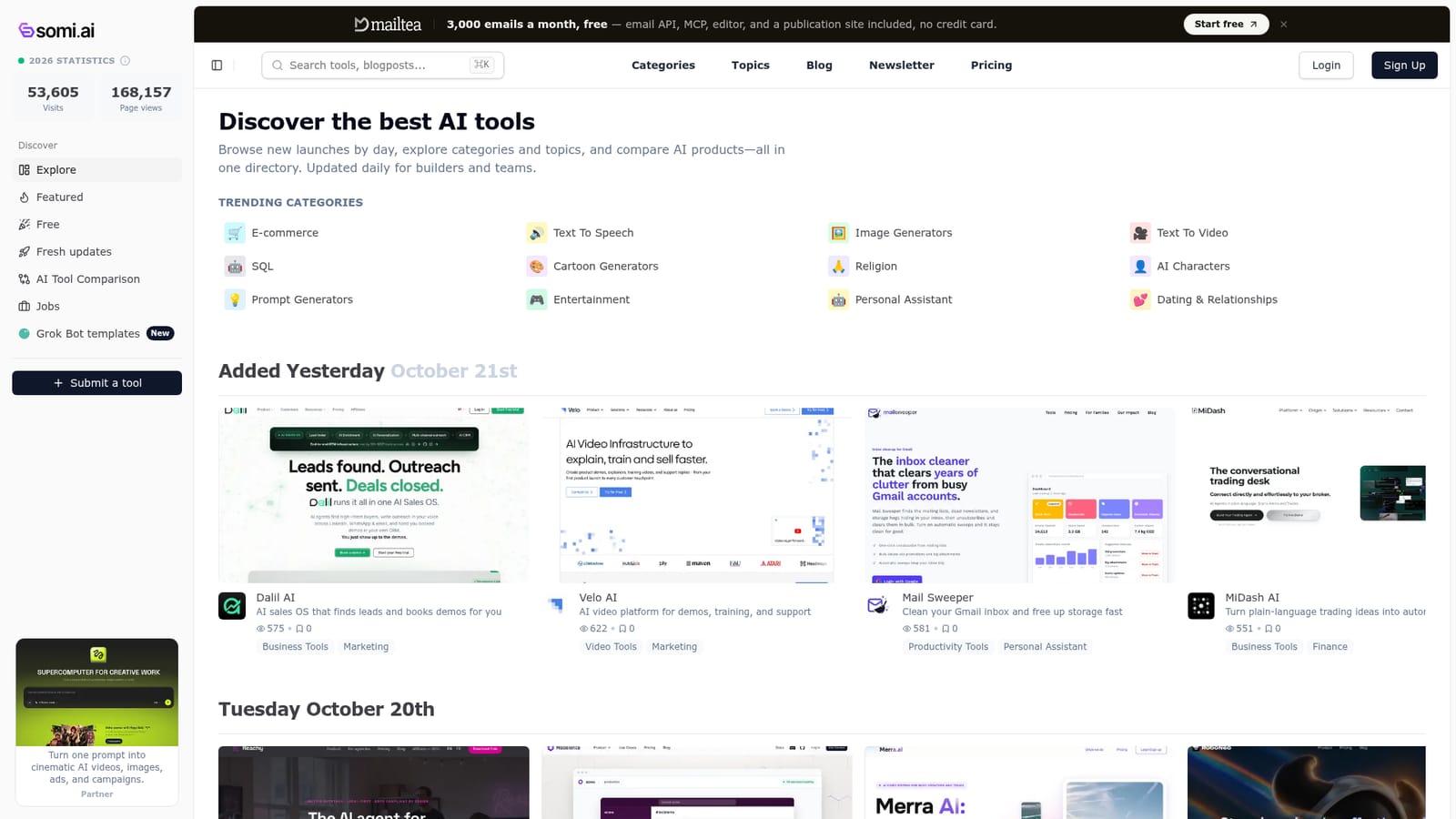Open Jobs in the sidebar
This screenshot has width=1456, height=819.
point(97,307)
